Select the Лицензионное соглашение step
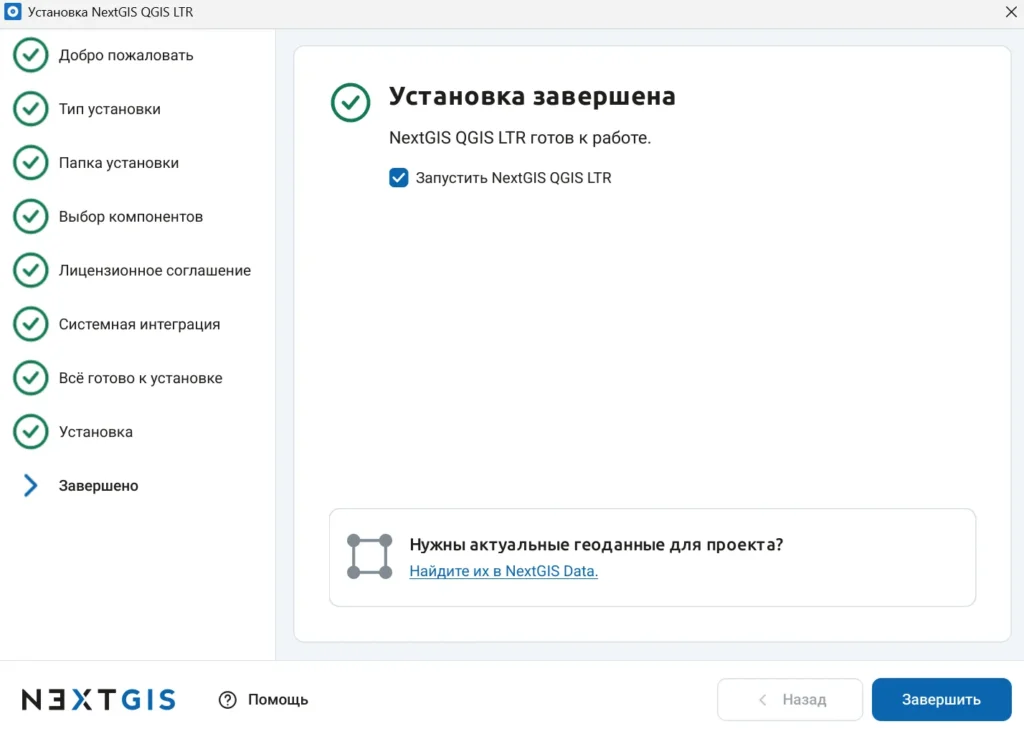 click(155, 270)
